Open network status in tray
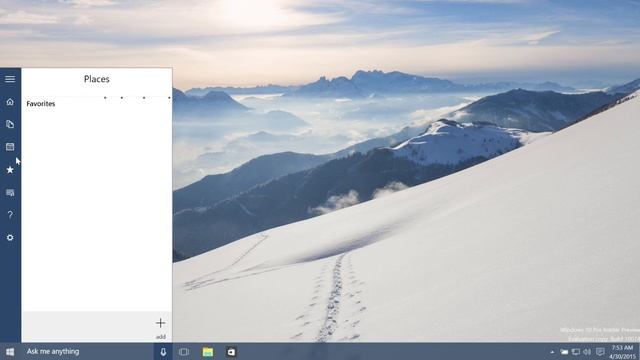The width and height of the screenshot is (640, 360). (576, 352)
